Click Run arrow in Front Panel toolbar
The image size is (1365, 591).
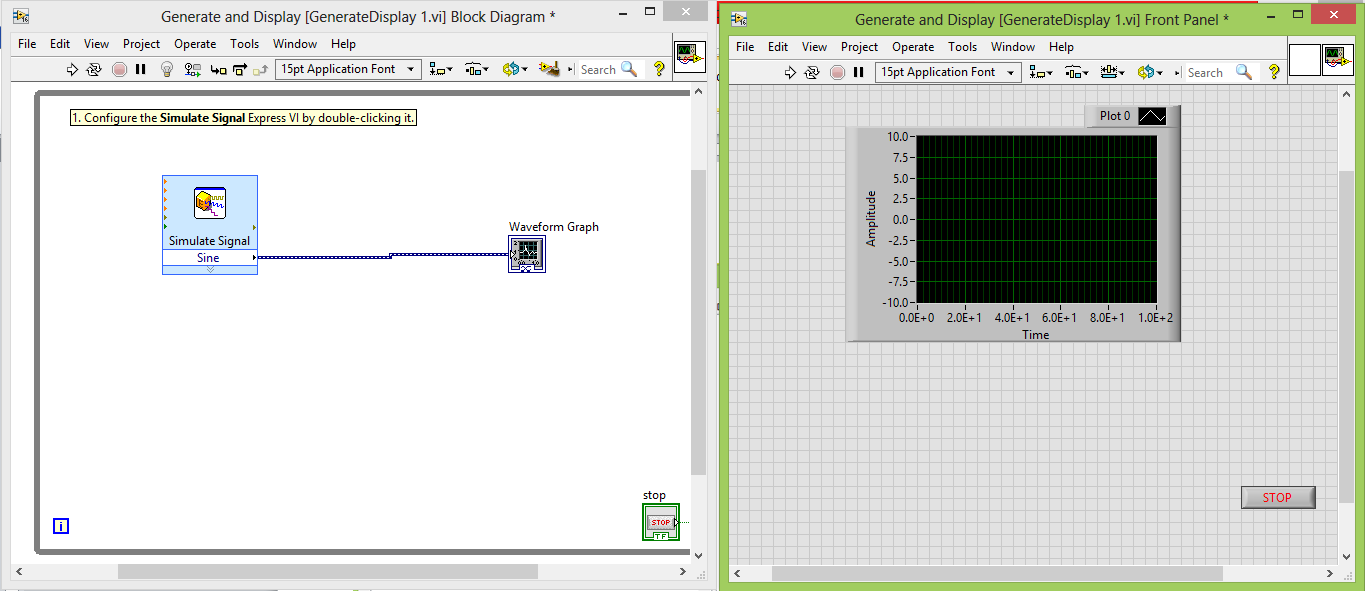pyautogui.click(x=790, y=72)
